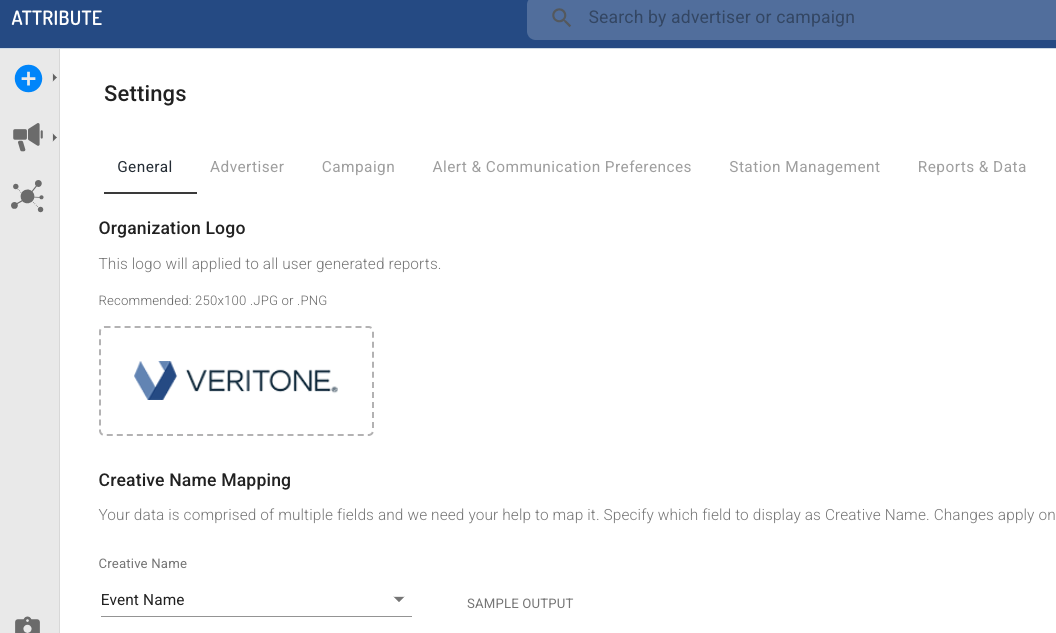The image size is (1056, 633).
Task: Open the Reports & Data tab
Action: pyautogui.click(x=972, y=167)
